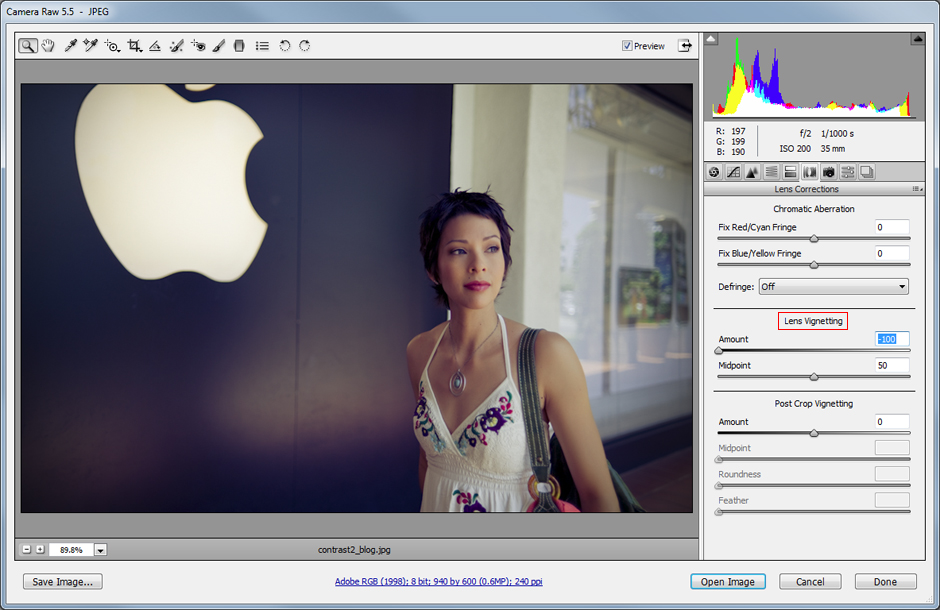Select the Color Sampler tool
940x610 pixels.
click(x=91, y=46)
